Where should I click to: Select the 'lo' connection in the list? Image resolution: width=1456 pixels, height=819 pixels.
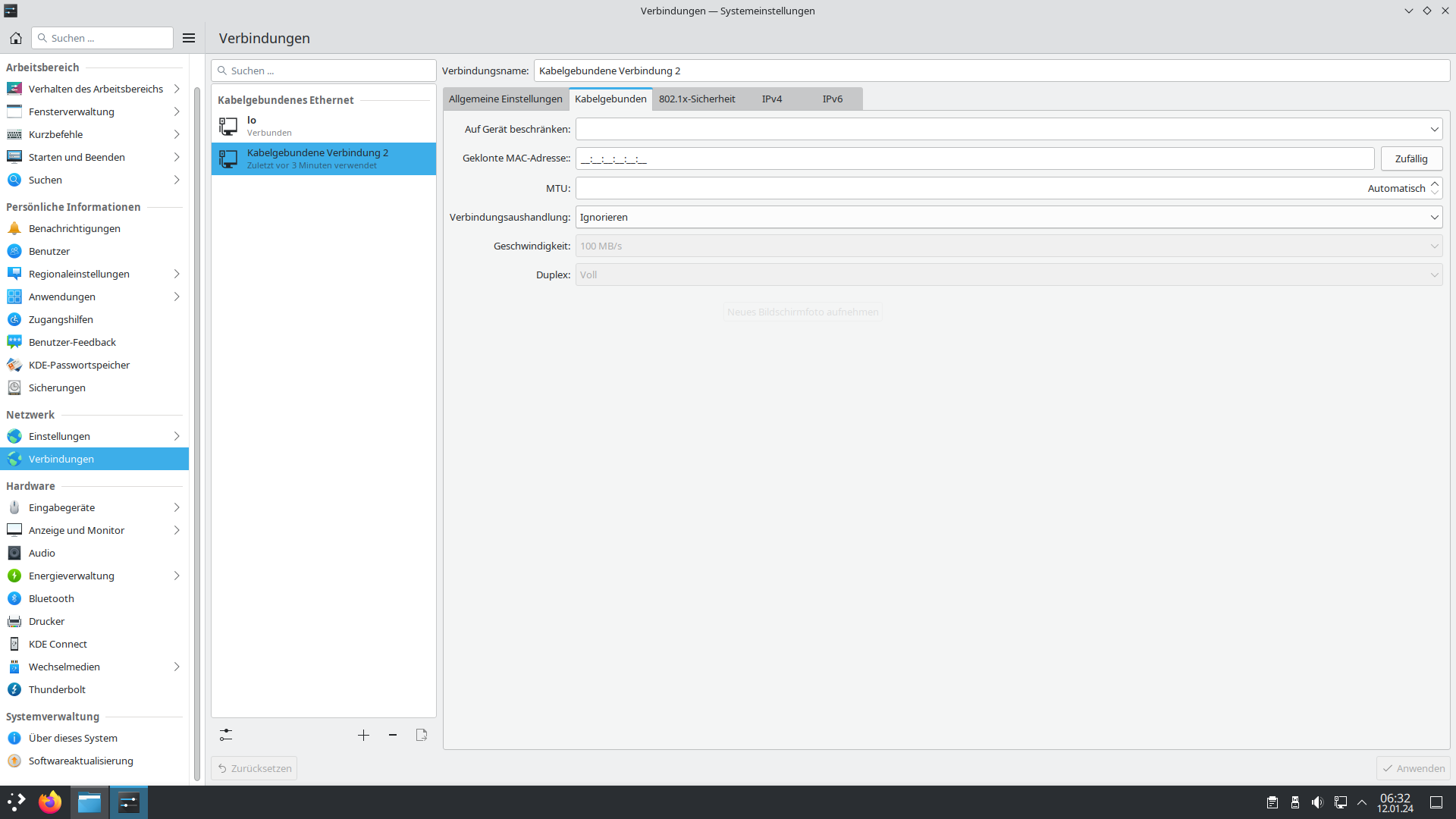click(x=323, y=126)
